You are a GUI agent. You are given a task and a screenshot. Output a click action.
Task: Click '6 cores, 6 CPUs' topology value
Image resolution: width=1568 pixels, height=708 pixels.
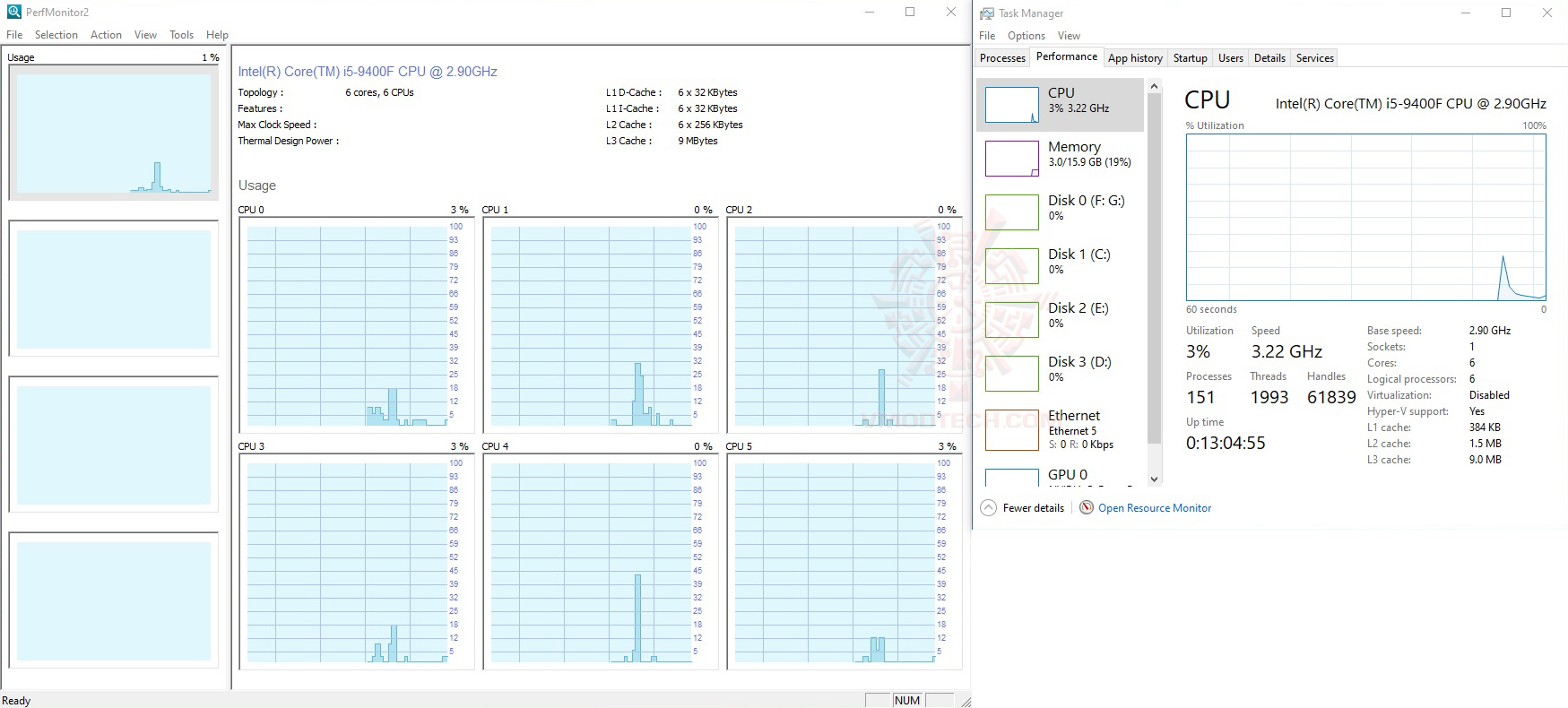379,92
